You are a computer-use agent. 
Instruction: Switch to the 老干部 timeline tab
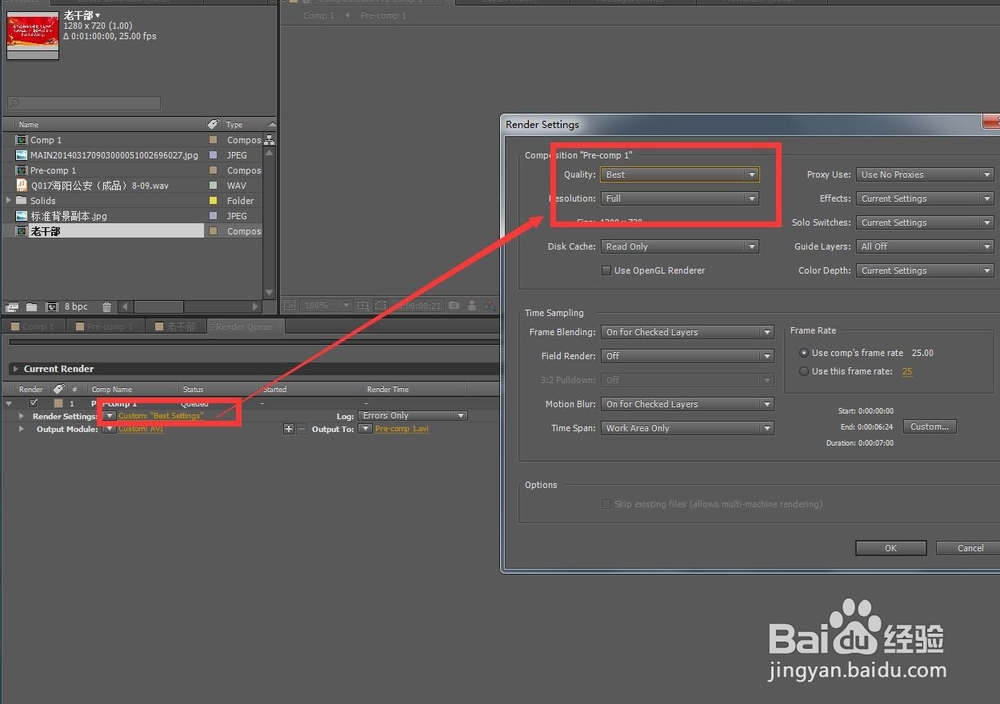tap(175, 326)
